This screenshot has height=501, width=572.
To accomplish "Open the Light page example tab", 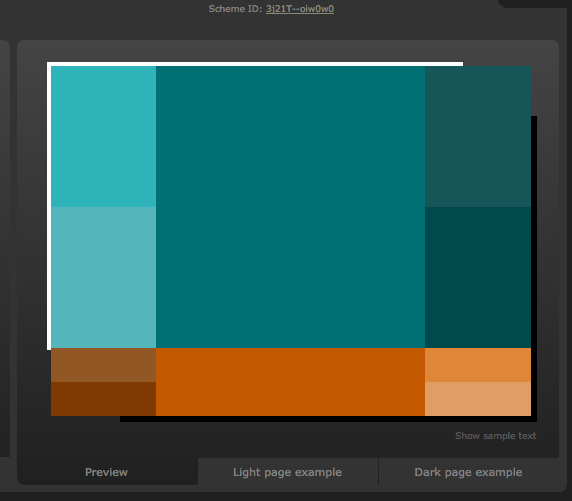I will pyautogui.click(x=287, y=472).
